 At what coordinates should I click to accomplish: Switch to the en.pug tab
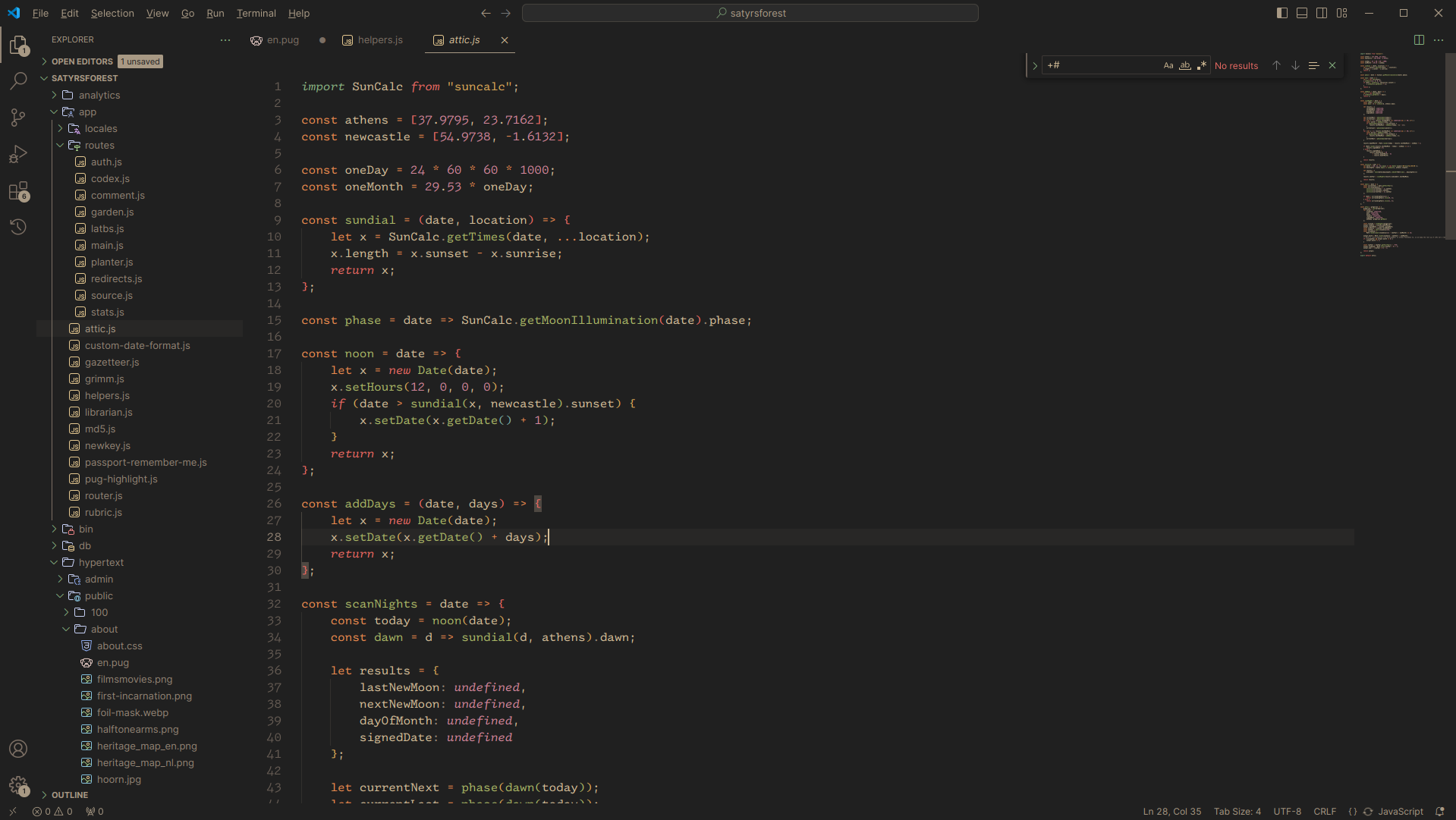click(283, 39)
